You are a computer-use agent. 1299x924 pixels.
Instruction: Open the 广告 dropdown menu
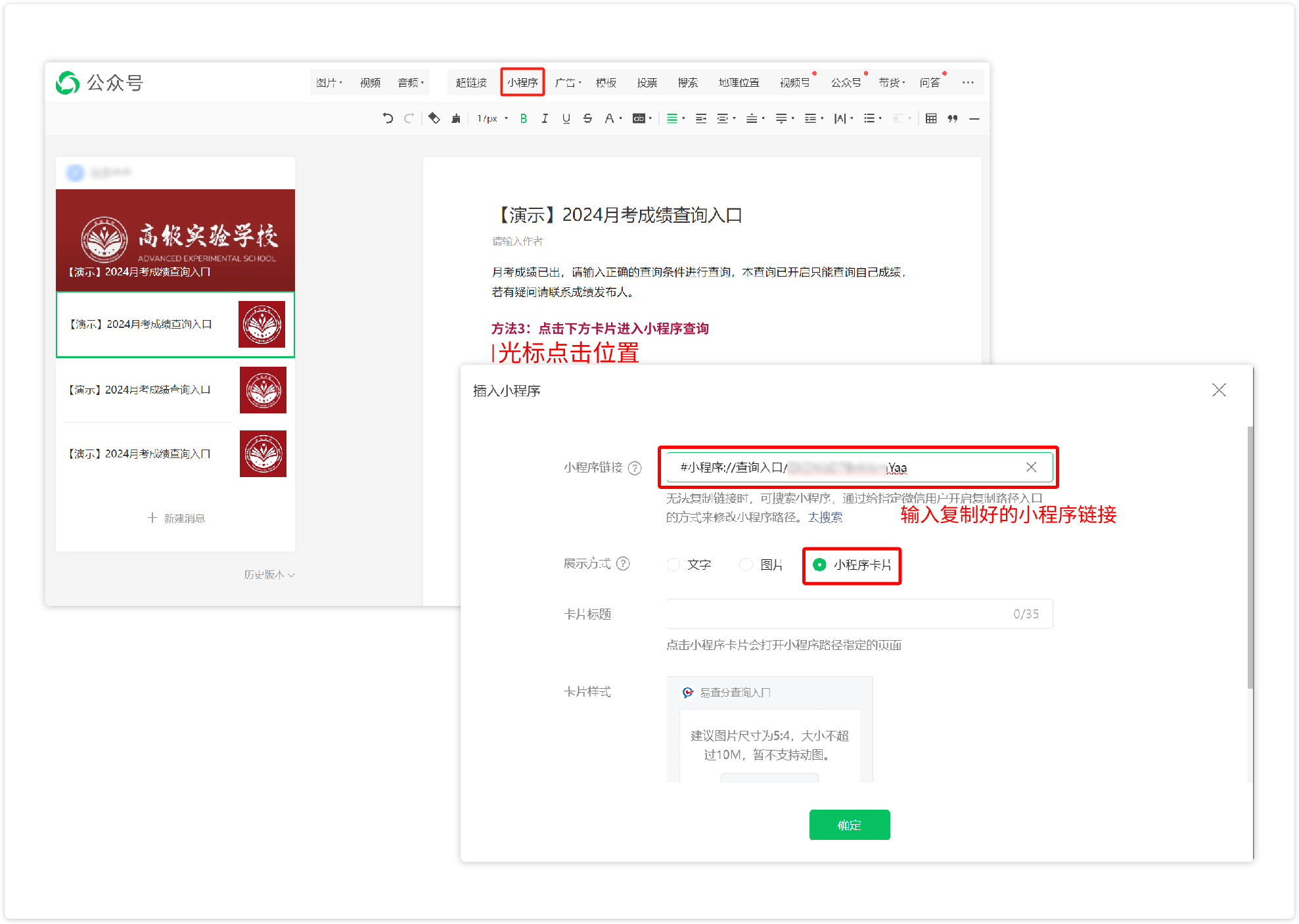tap(568, 82)
